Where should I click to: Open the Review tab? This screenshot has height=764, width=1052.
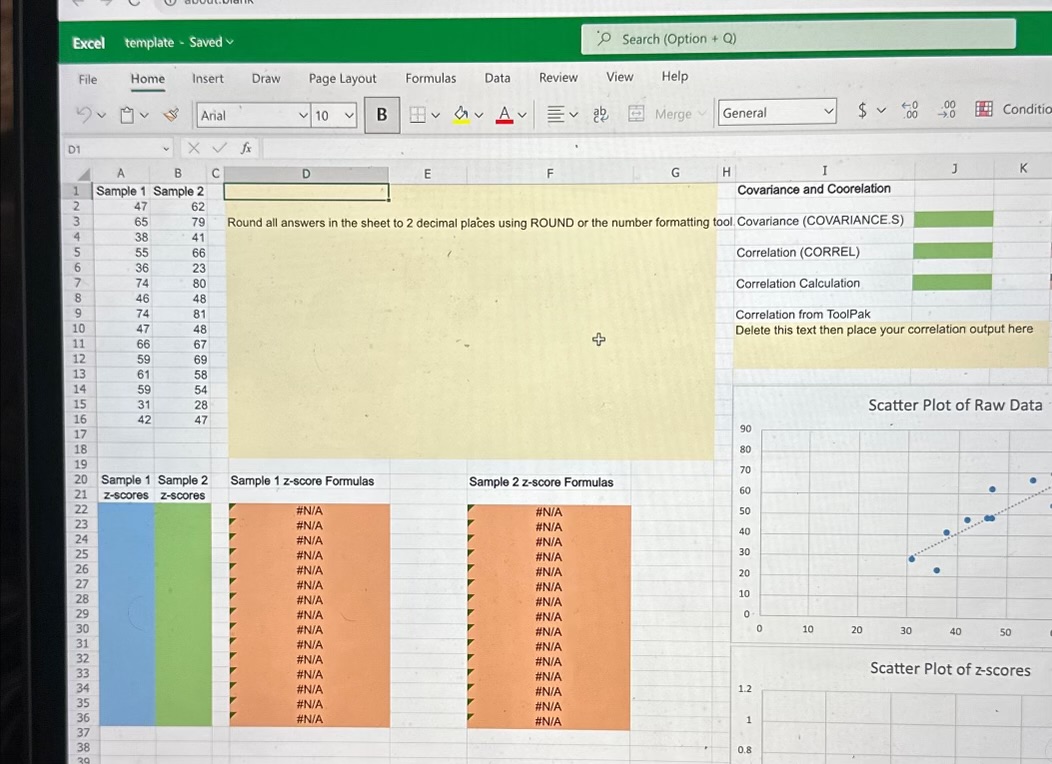[x=558, y=77]
